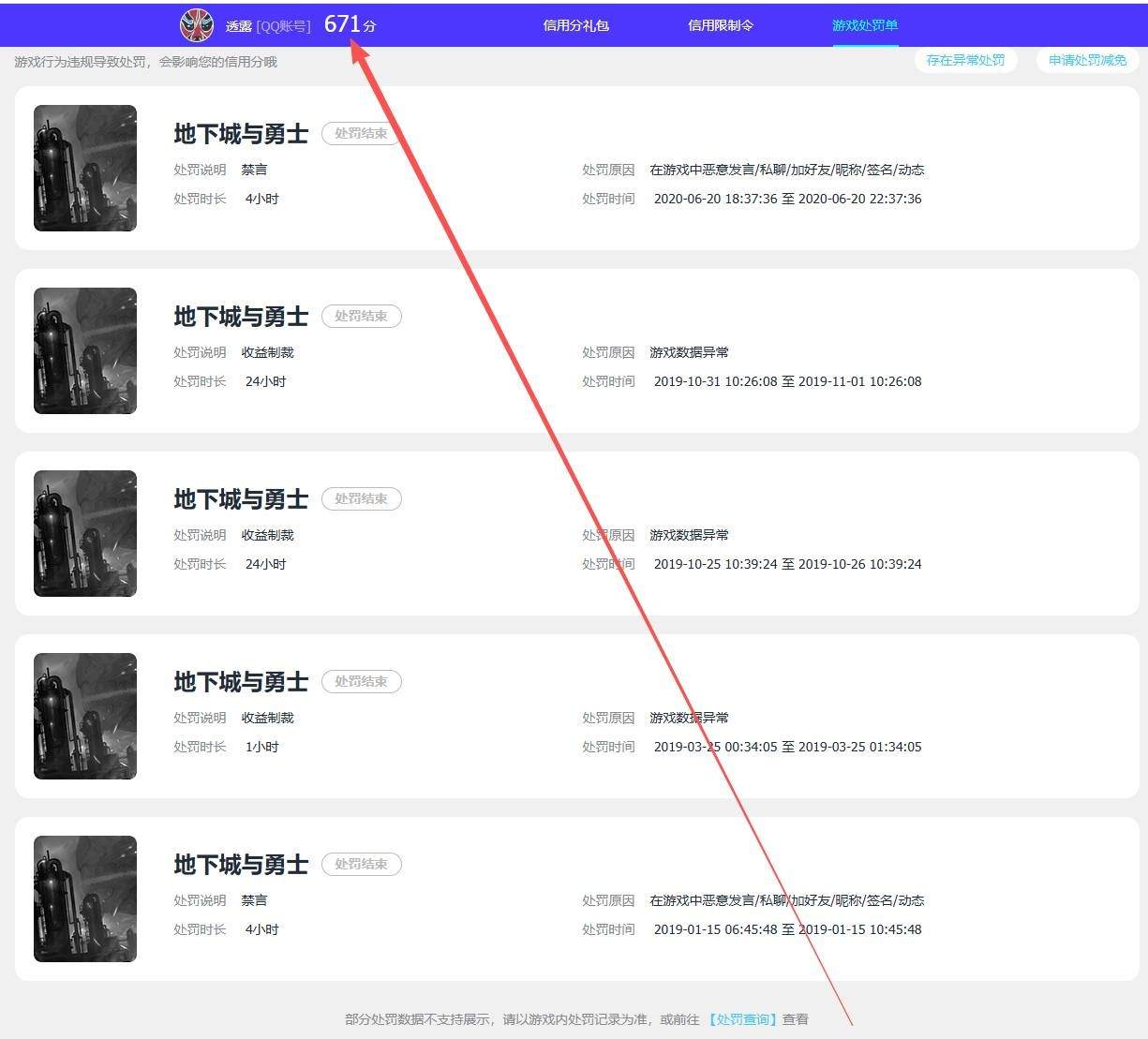Viewport: 1148px width, 1039px height.
Task: Click game thumbnail of 2019-10-31 penalty card
Action: click(85, 350)
